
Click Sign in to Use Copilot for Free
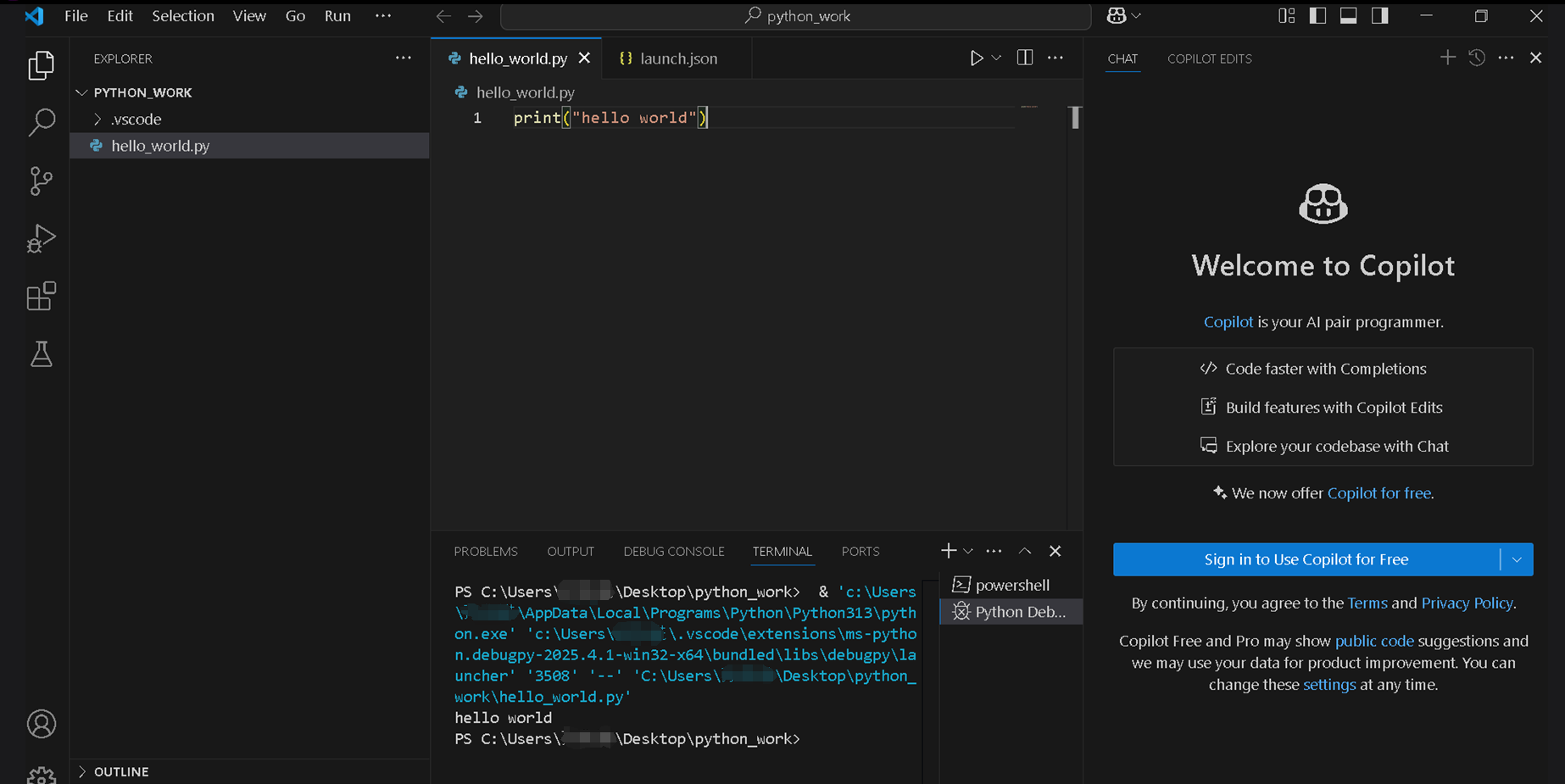[1306, 559]
